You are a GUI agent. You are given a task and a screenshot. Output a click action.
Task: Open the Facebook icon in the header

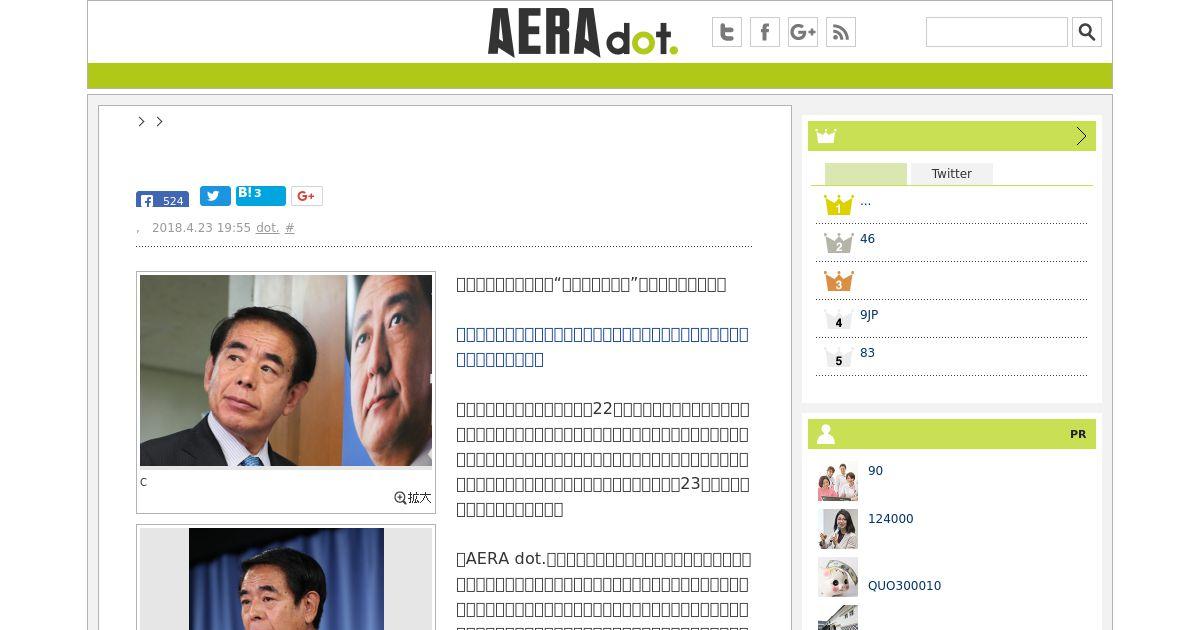tap(765, 32)
